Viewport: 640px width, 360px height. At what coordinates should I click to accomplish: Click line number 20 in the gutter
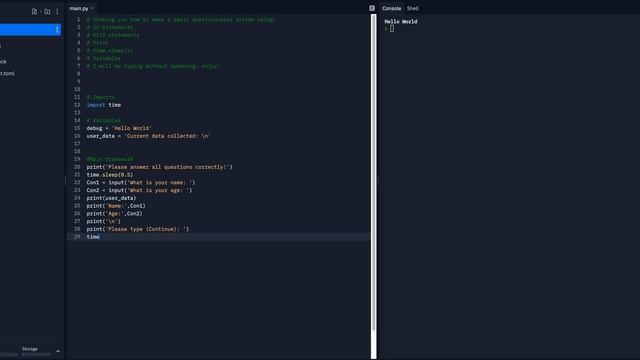tap(77, 167)
